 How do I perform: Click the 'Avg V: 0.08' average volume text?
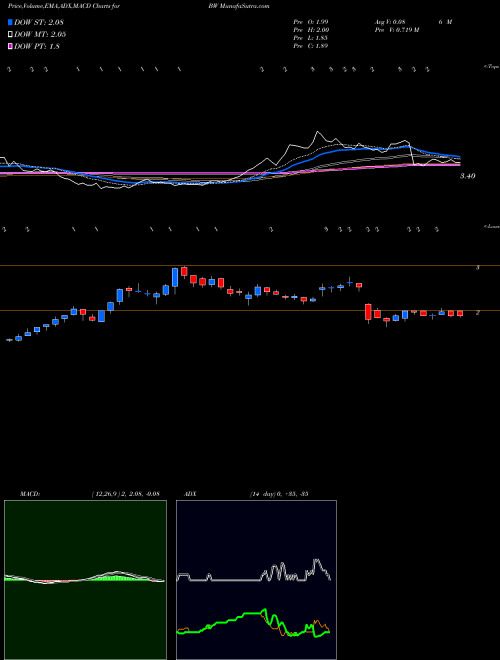[x=390, y=22]
